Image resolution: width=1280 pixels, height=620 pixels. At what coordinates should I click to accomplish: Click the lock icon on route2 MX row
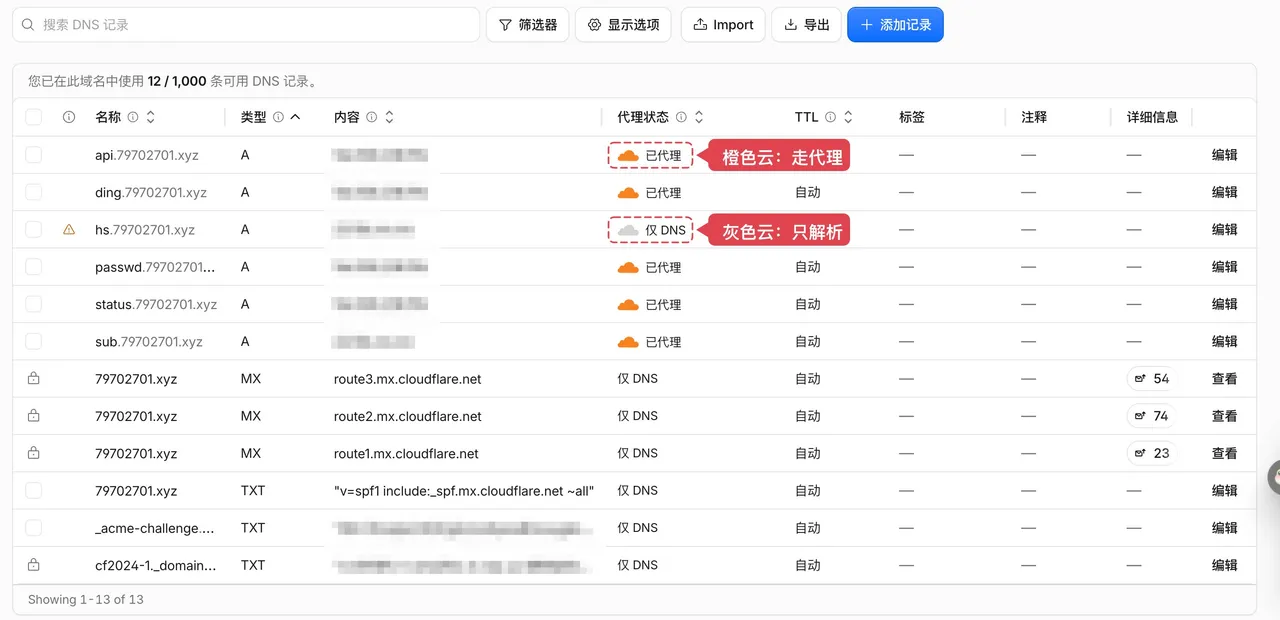[x=34, y=415]
